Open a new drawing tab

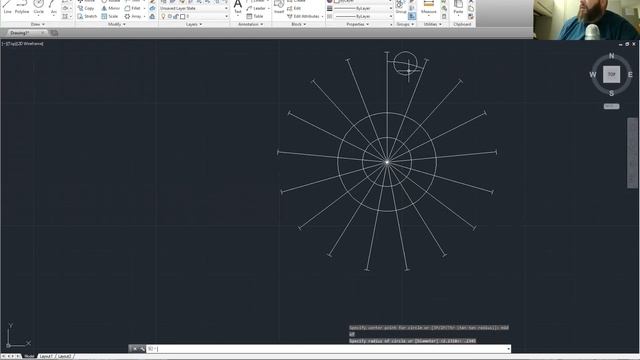[x=54, y=33]
